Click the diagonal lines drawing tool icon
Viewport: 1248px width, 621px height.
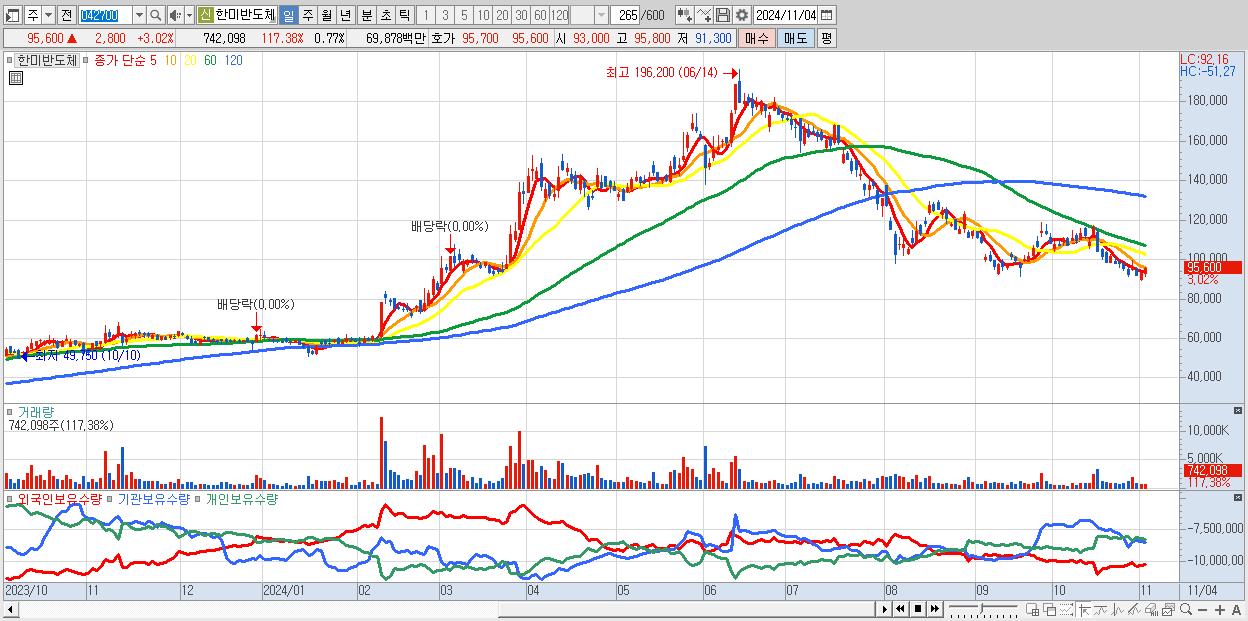tap(1134, 609)
